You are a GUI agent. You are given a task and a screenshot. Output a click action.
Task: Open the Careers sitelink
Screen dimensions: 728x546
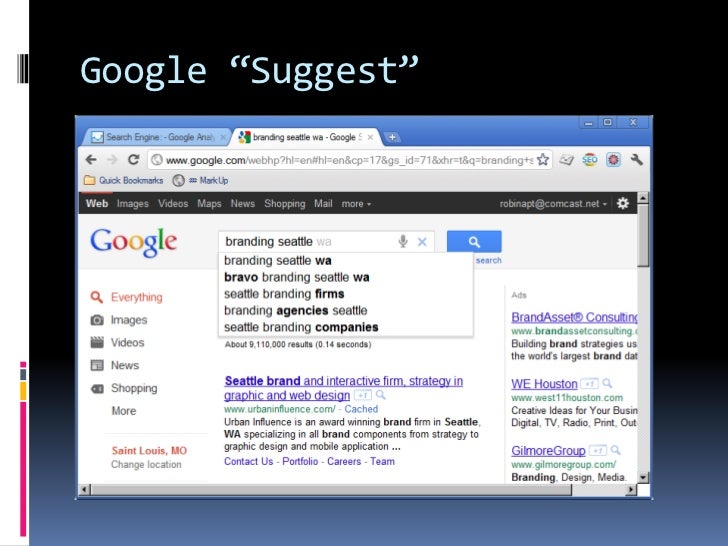(x=344, y=462)
